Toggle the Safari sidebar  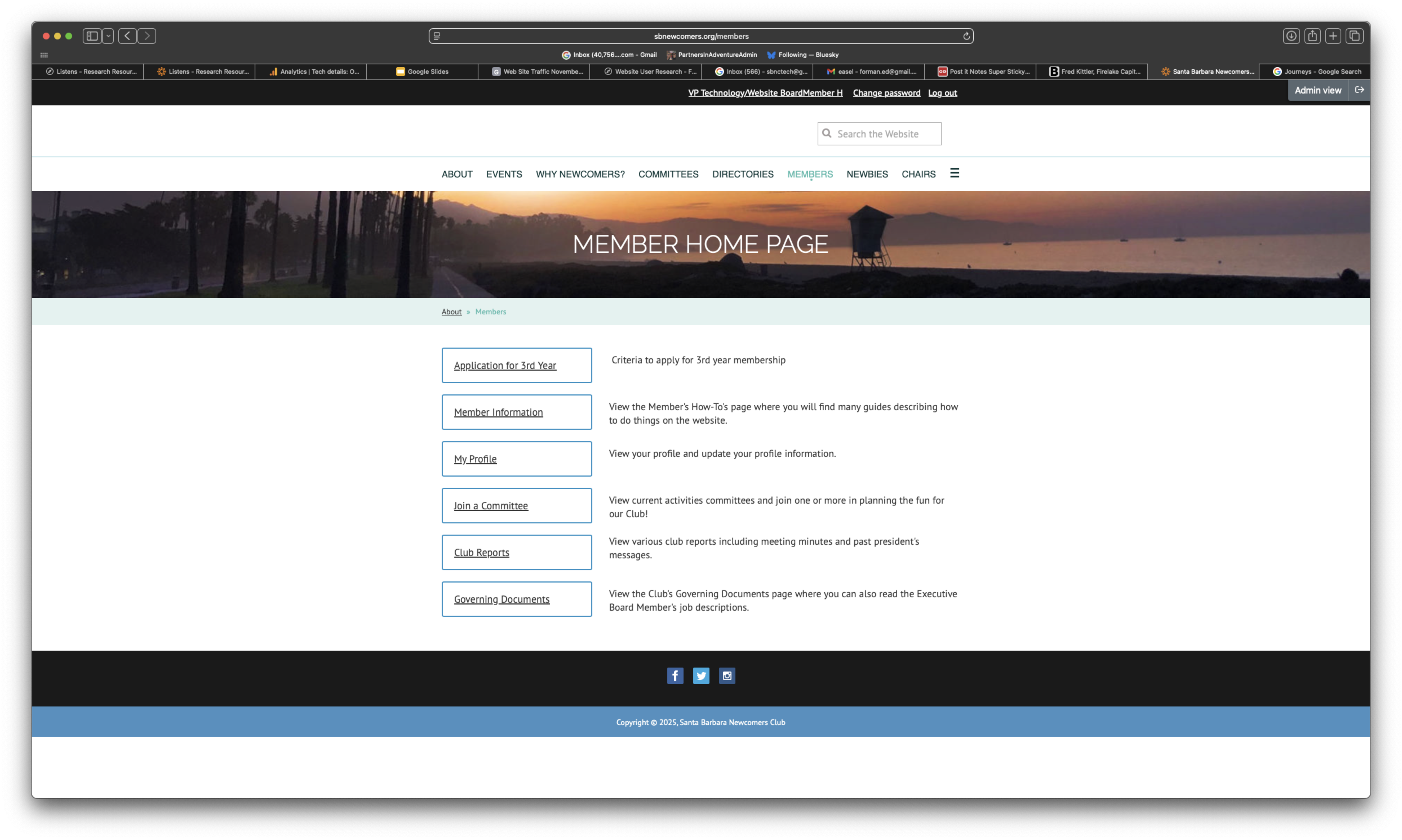[x=92, y=36]
